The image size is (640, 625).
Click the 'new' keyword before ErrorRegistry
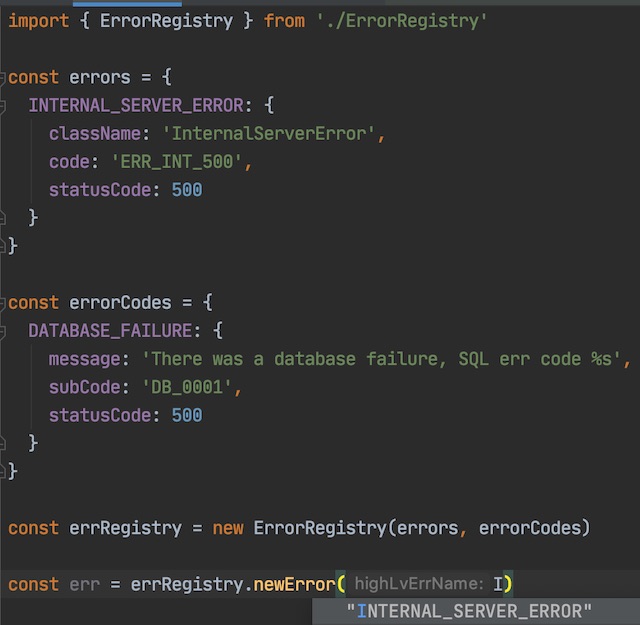[228, 528]
